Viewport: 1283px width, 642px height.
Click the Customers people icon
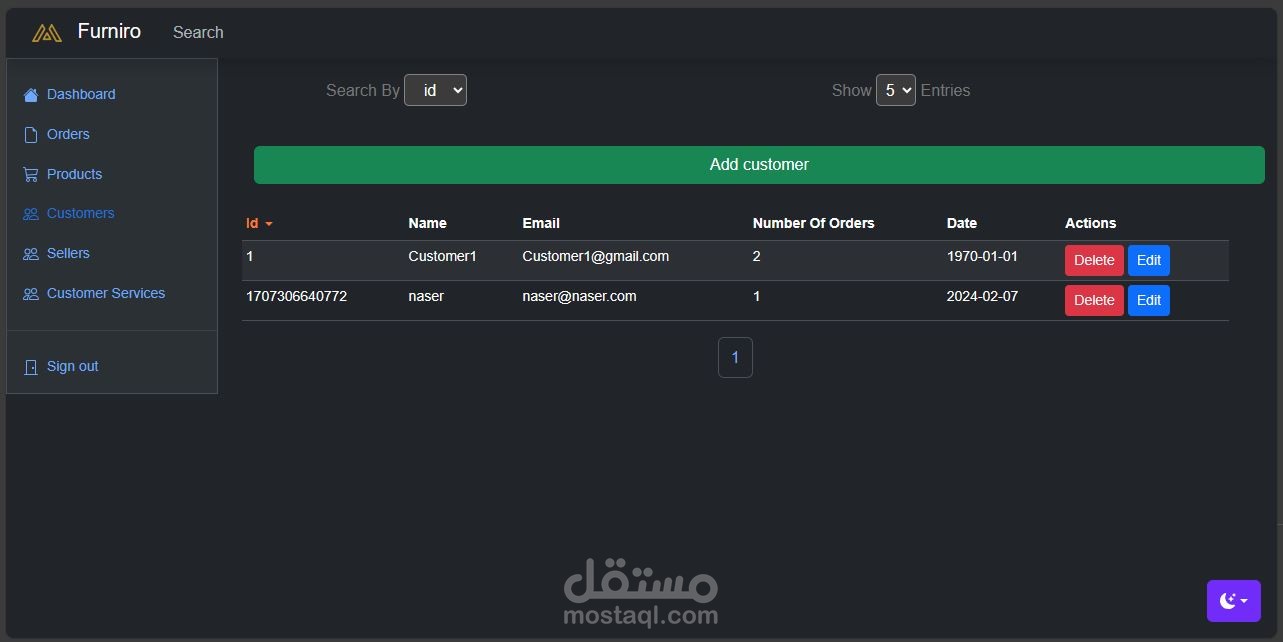click(31, 214)
